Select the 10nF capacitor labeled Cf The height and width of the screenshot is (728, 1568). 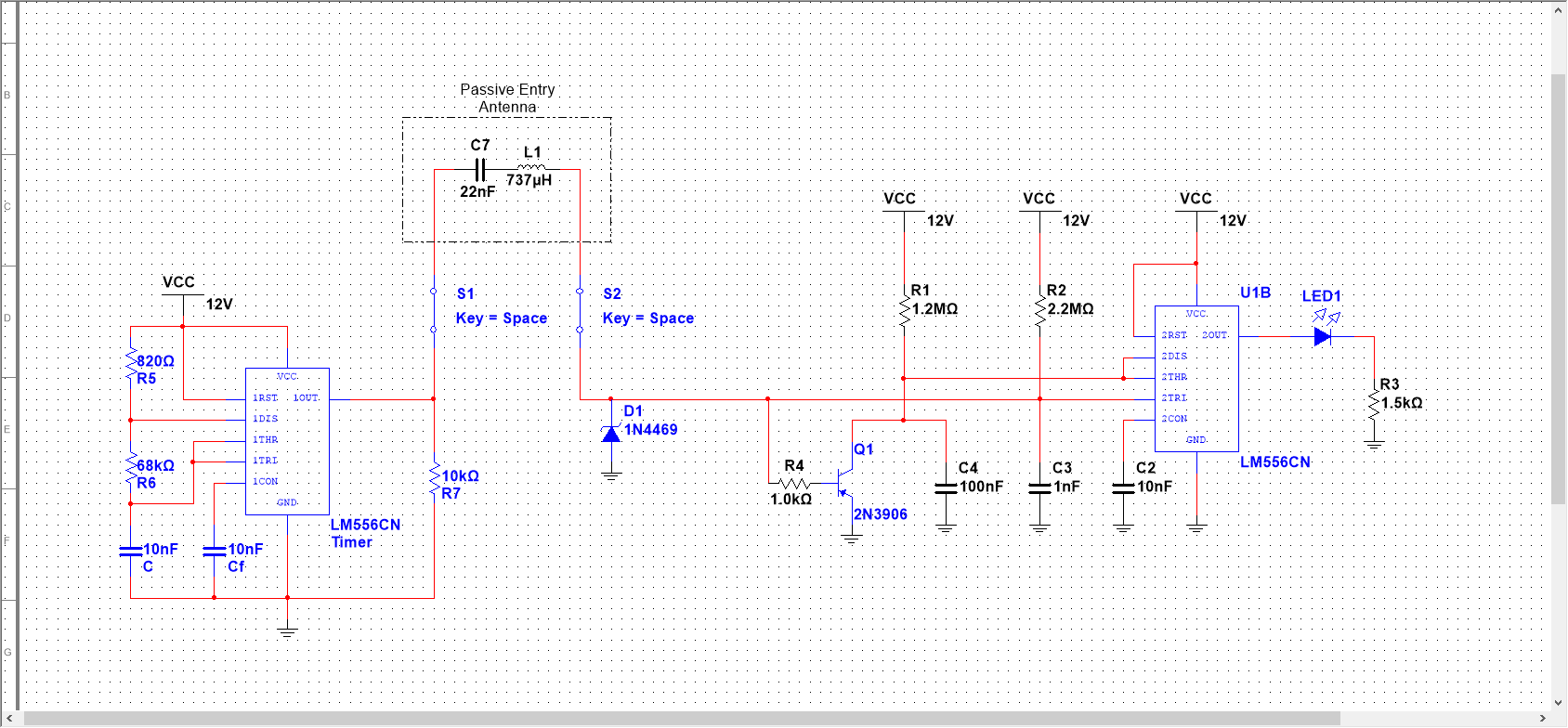(x=214, y=550)
